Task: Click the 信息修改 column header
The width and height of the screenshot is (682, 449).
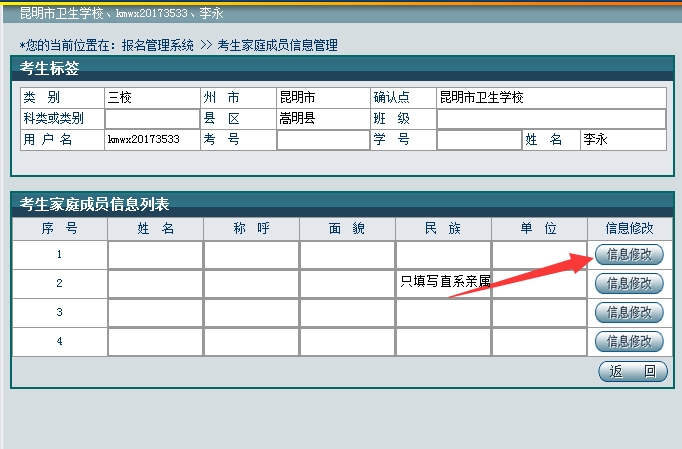Action: 629,228
